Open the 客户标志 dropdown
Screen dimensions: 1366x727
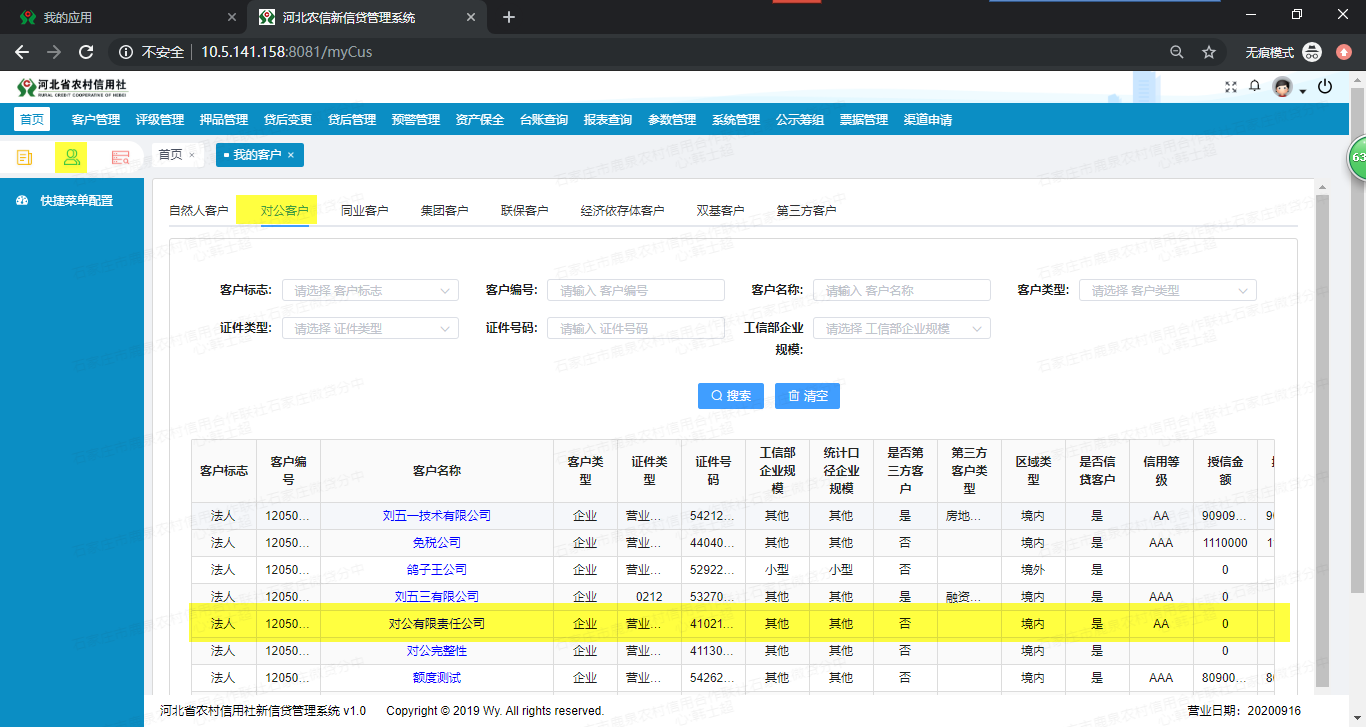370,289
